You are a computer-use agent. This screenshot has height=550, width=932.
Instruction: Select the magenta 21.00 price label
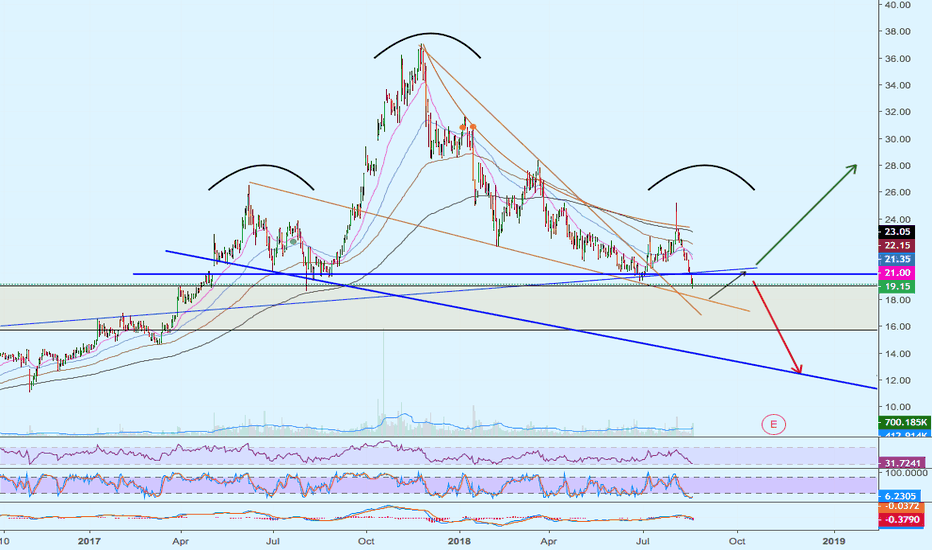coord(897,272)
